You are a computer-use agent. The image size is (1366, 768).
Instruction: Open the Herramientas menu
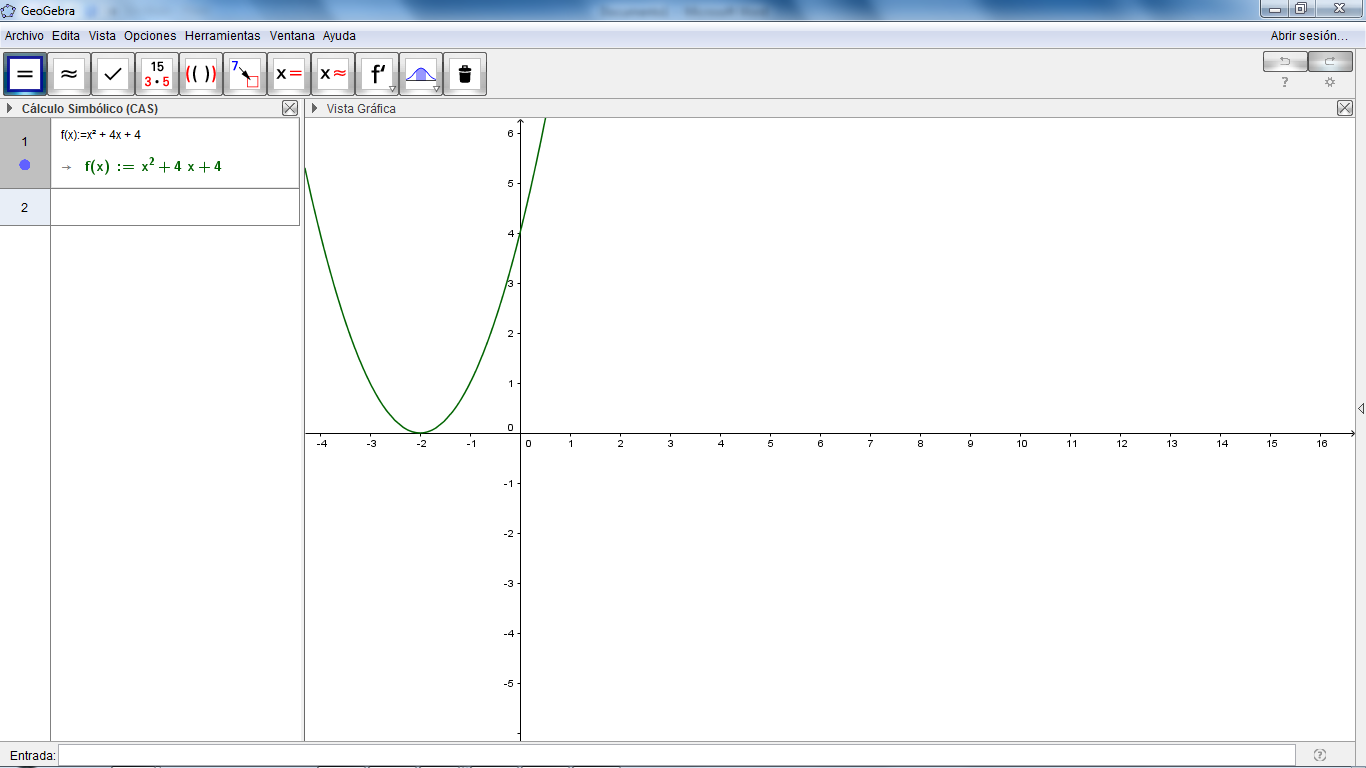pyautogui.click(x=221, y=35)
